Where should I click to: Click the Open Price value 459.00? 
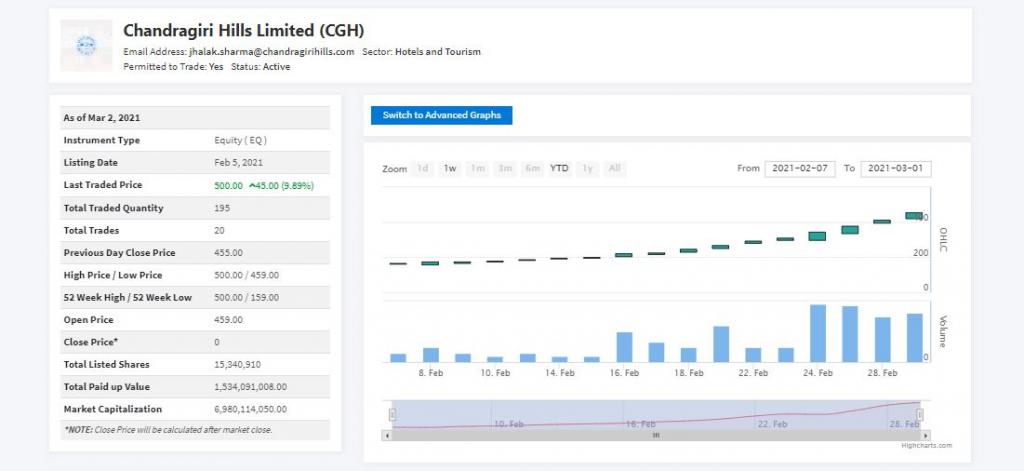[229, 320]
